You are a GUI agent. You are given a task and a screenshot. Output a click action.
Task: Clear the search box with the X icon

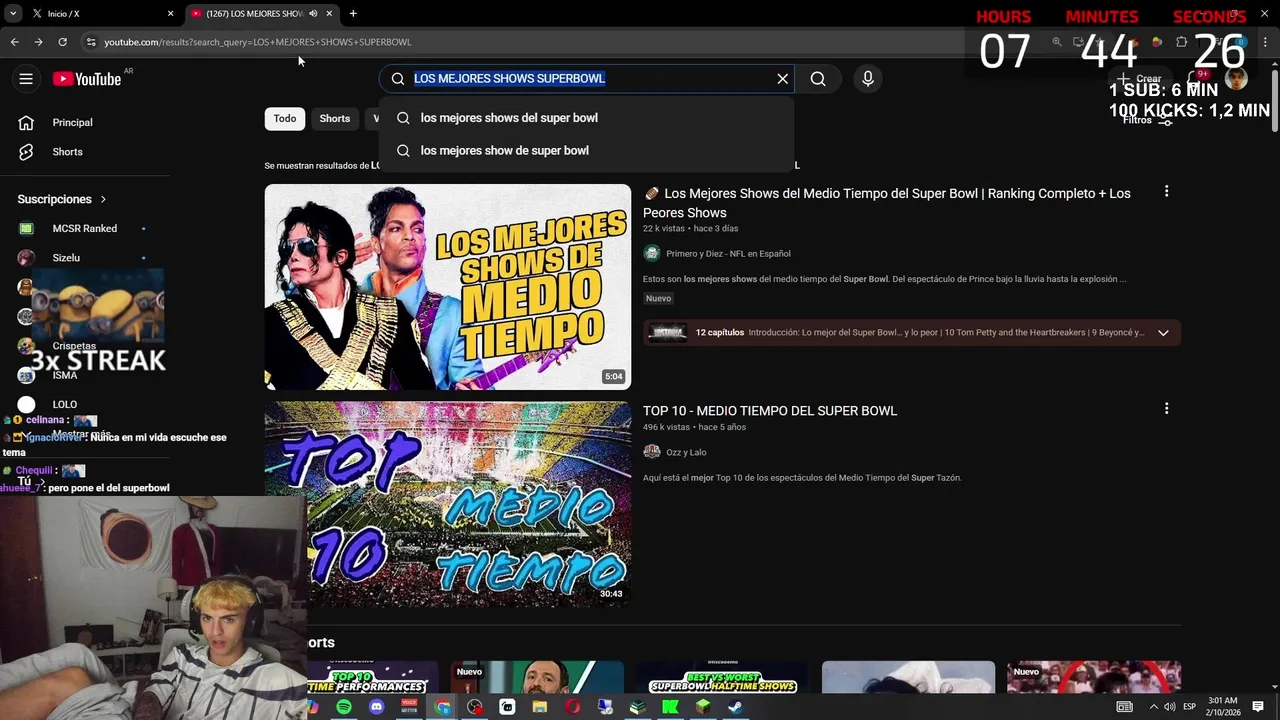click(782, 79)
